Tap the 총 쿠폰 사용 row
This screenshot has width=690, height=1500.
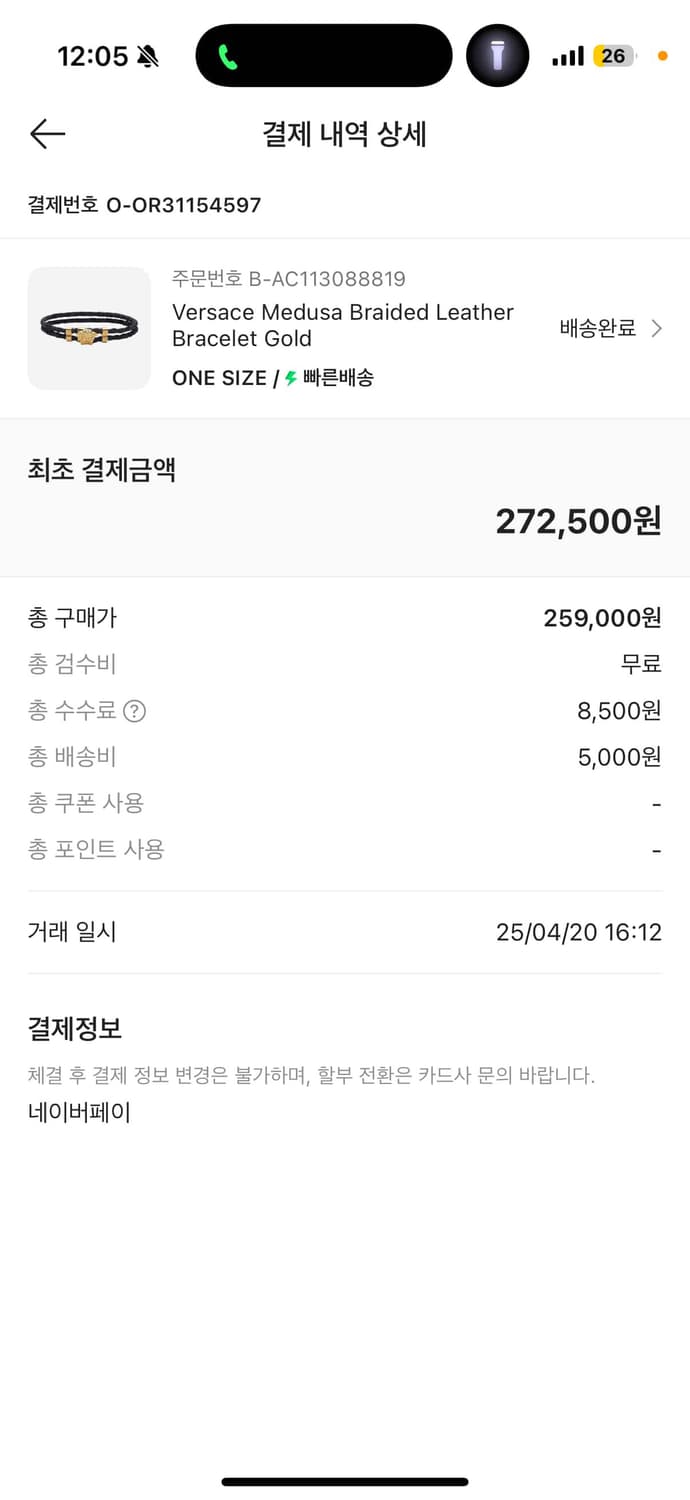(86, 803)
